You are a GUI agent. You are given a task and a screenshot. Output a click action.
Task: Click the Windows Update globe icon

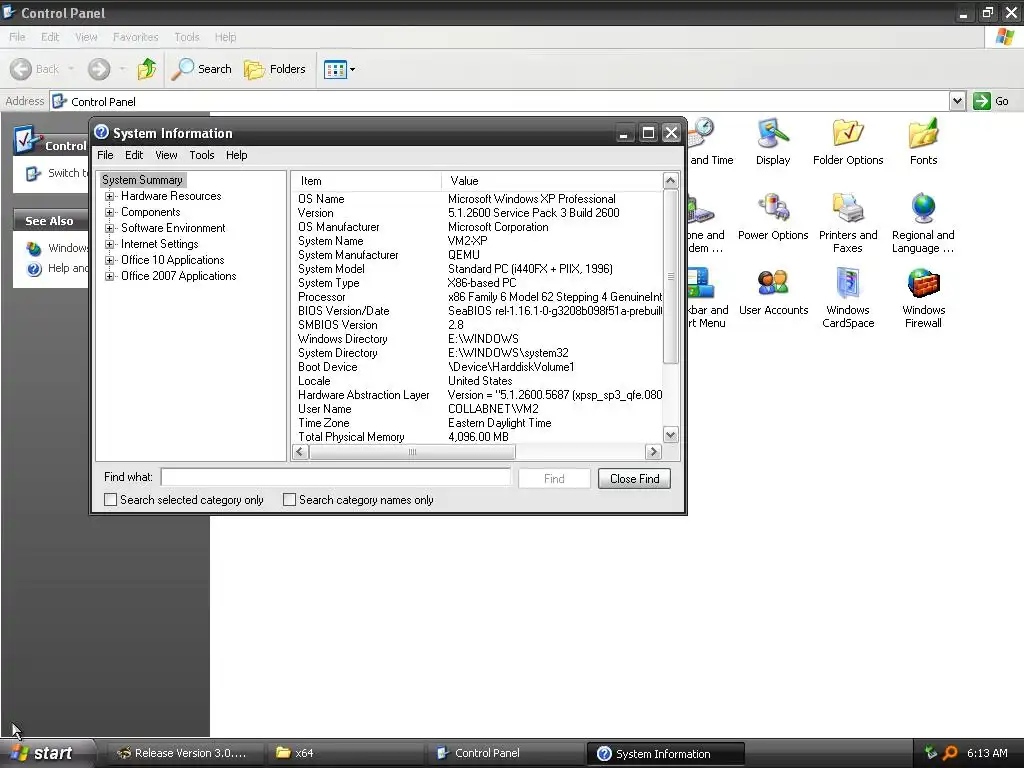coord(34,248)
